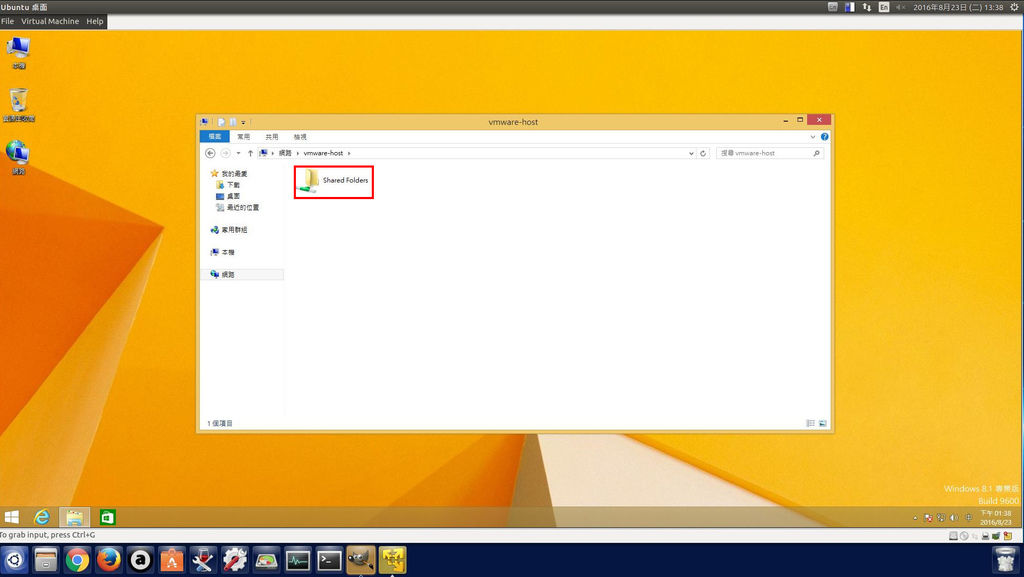
Task: Switch to GIMP dock icon
Action: click(x=360, y=560)
